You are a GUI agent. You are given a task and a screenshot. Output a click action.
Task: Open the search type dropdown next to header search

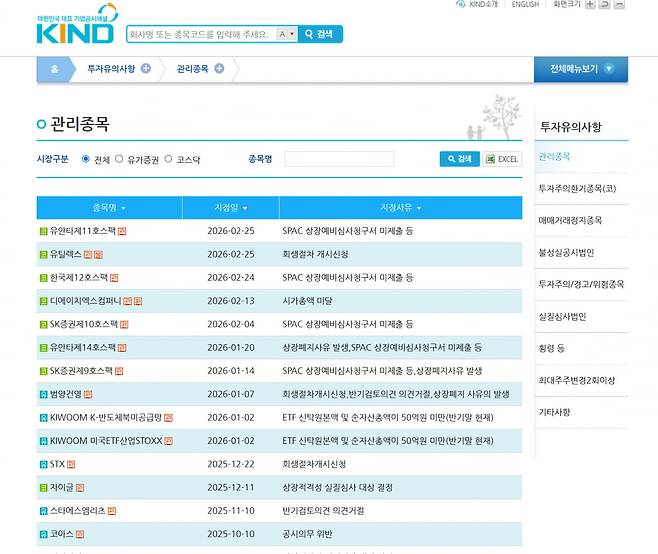tap(287, 34)
